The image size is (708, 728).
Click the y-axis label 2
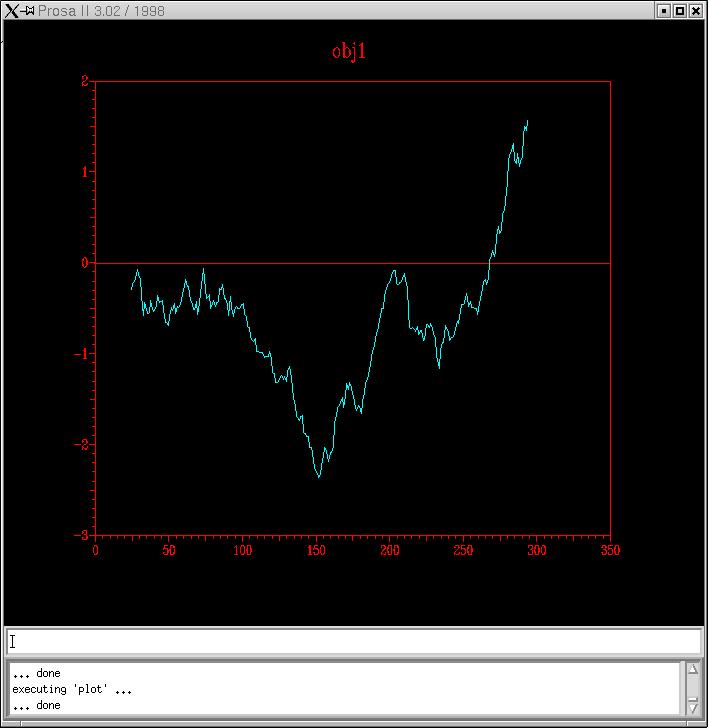click(84, 81)
